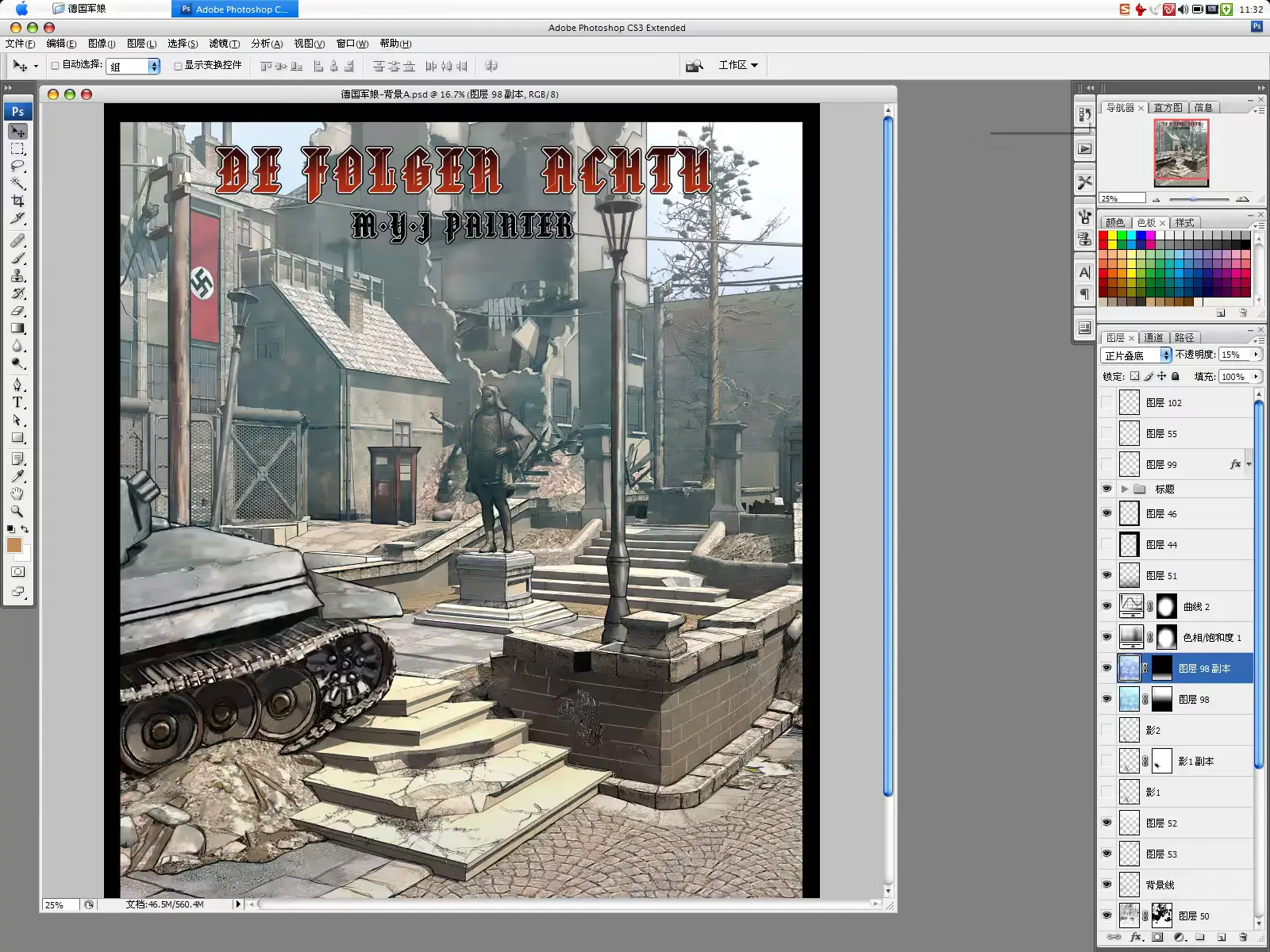This screenshot has width=1270, height=952.
Task: Hide layer 图层 46 with its eye icon
Action: pyautogui.click(x=1106, y=513)
